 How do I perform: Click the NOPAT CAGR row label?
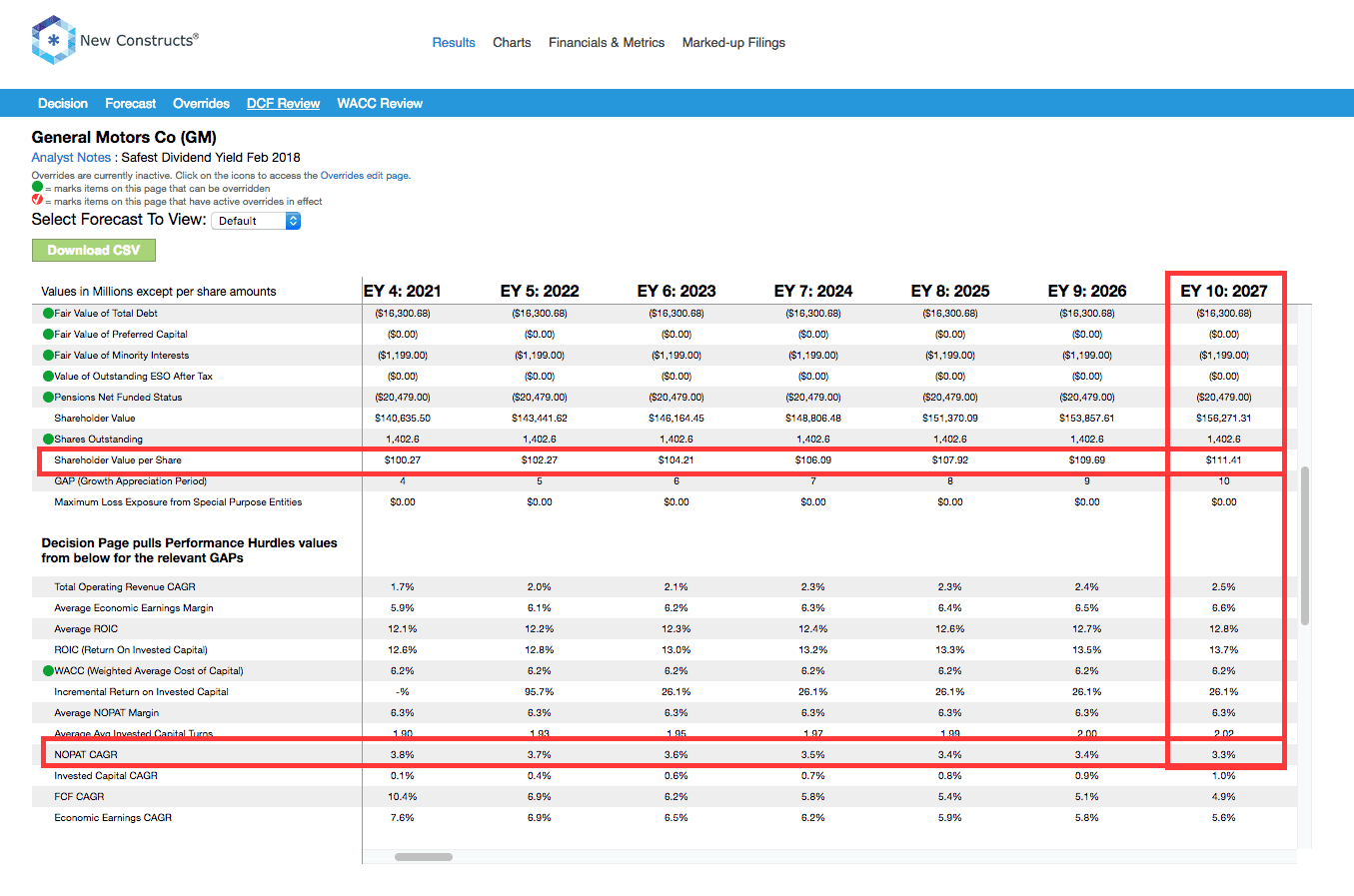click(86, 755)
